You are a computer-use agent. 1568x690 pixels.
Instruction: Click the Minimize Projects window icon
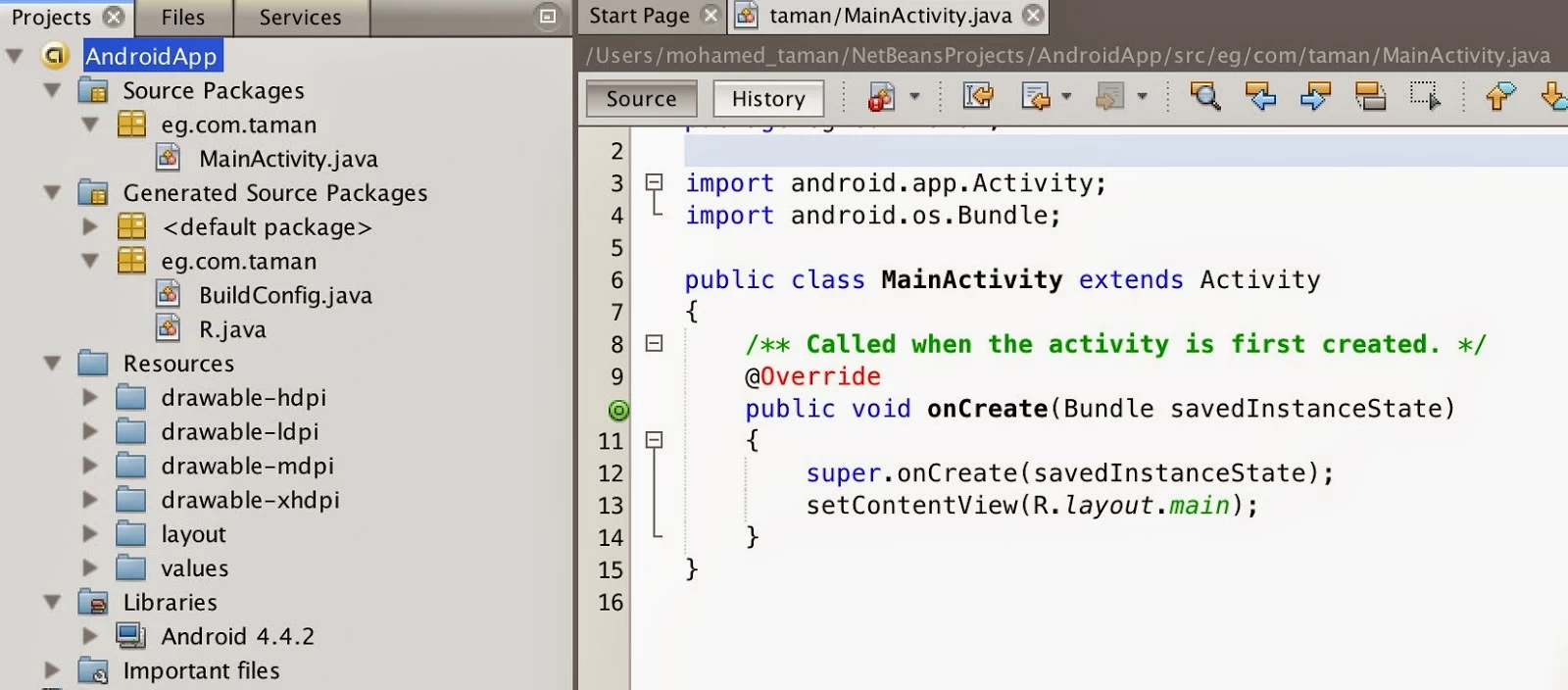[548, 16]
